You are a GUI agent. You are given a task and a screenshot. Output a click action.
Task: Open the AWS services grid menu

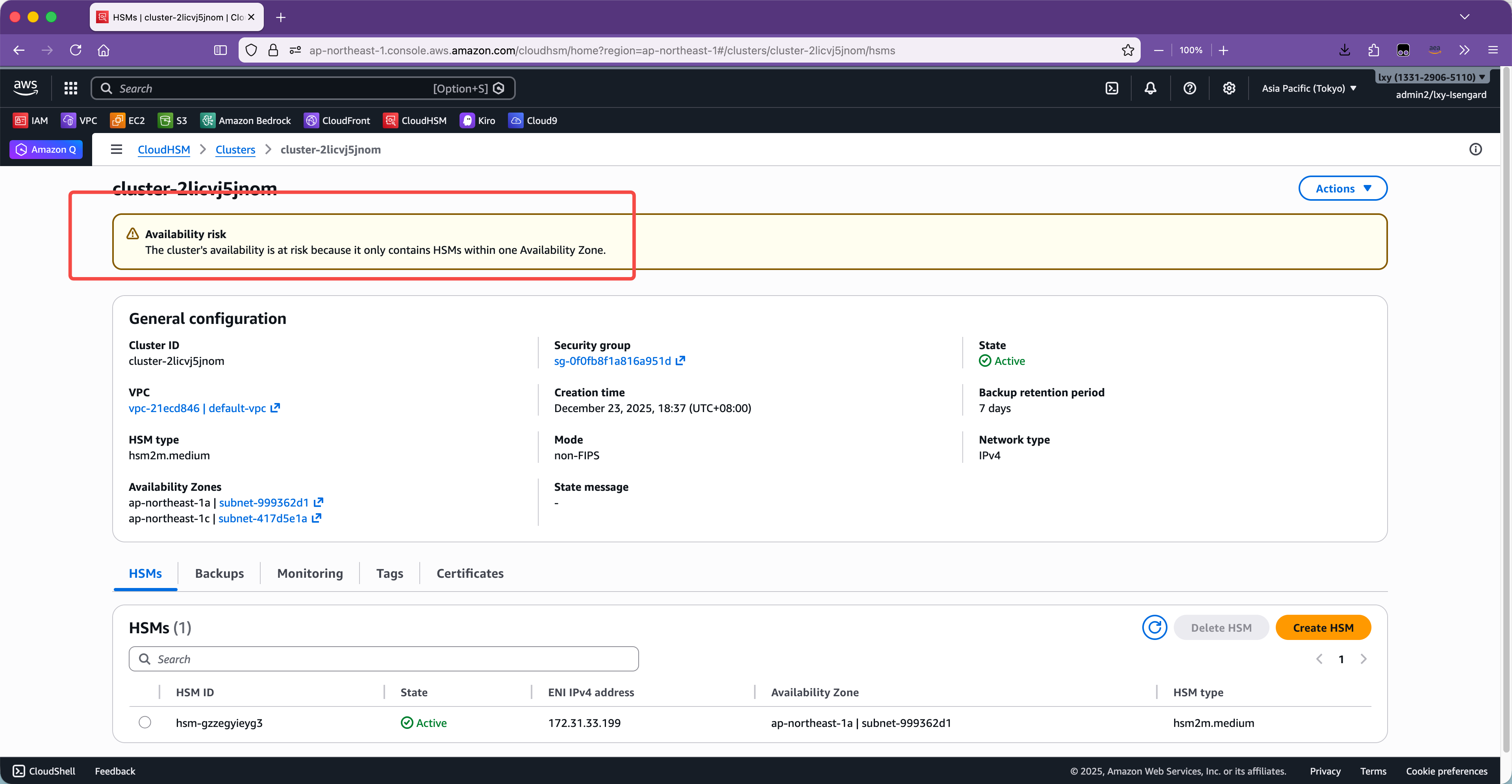coord(71,88)
